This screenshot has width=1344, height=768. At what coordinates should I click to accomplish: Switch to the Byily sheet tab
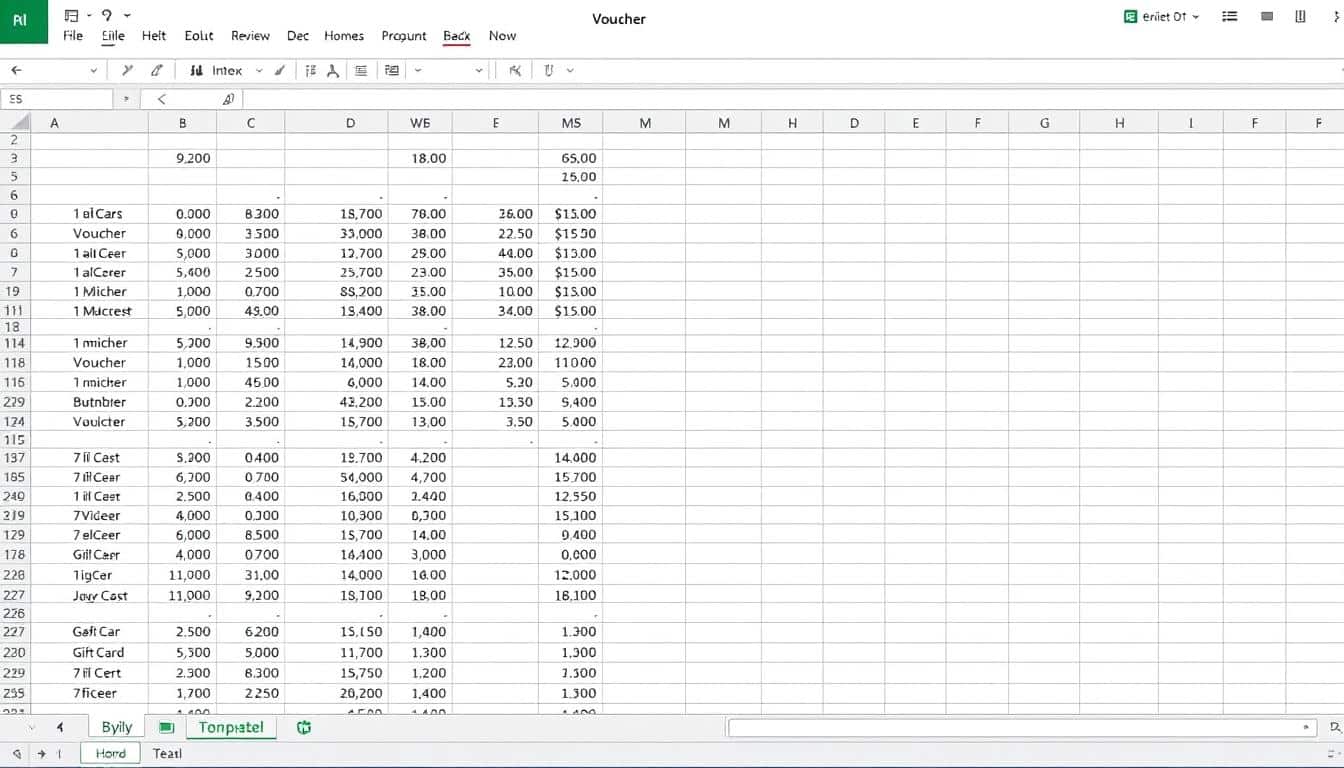pos(117,727)
